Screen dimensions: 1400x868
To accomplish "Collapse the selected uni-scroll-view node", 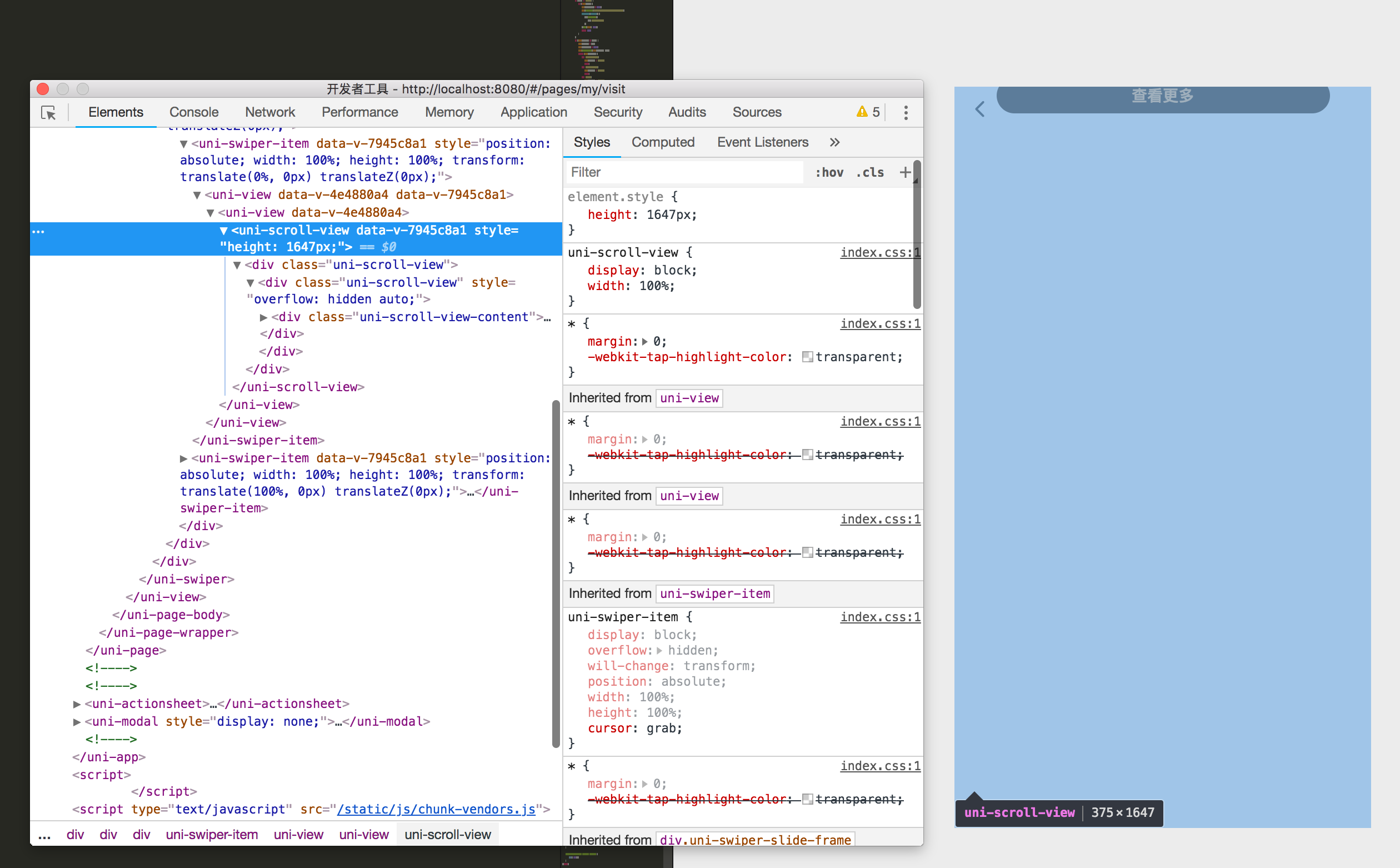I will click(224, 231).
